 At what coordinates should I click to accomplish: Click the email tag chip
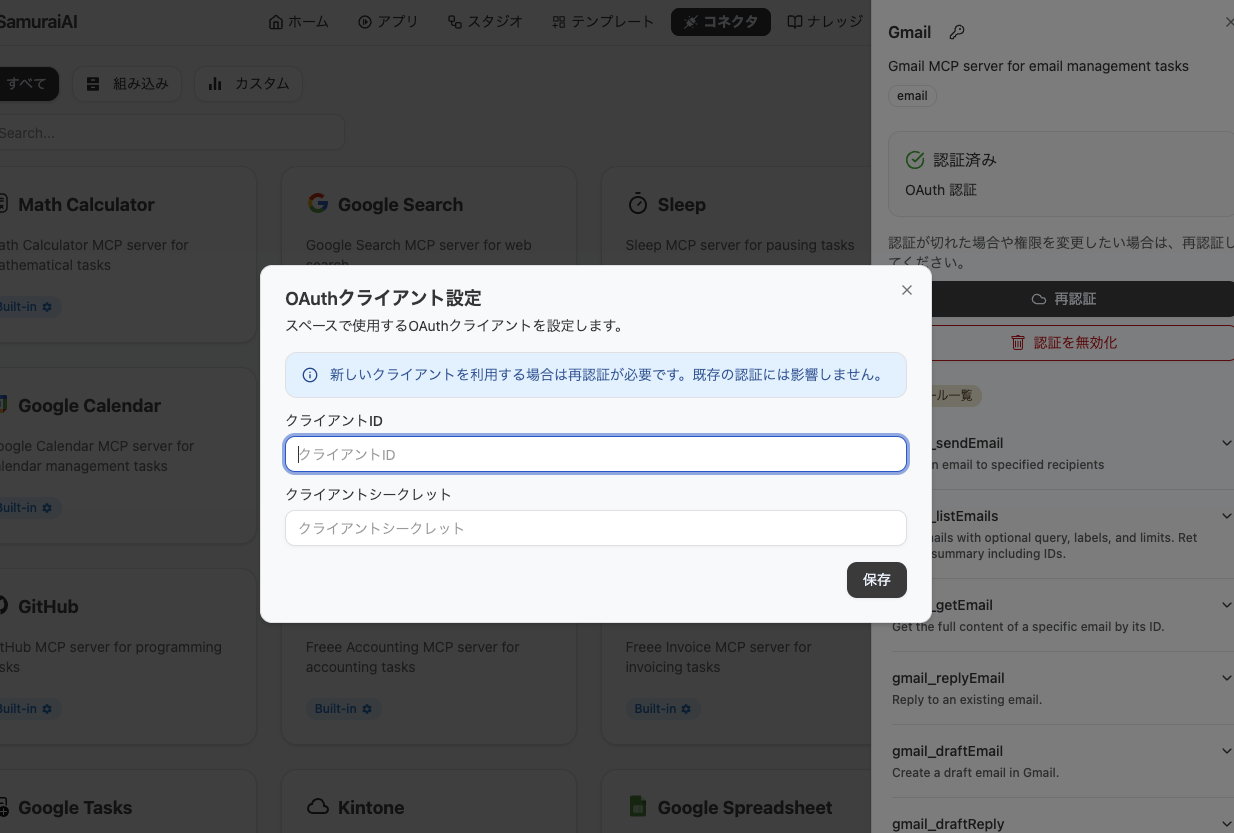[912, 96]
